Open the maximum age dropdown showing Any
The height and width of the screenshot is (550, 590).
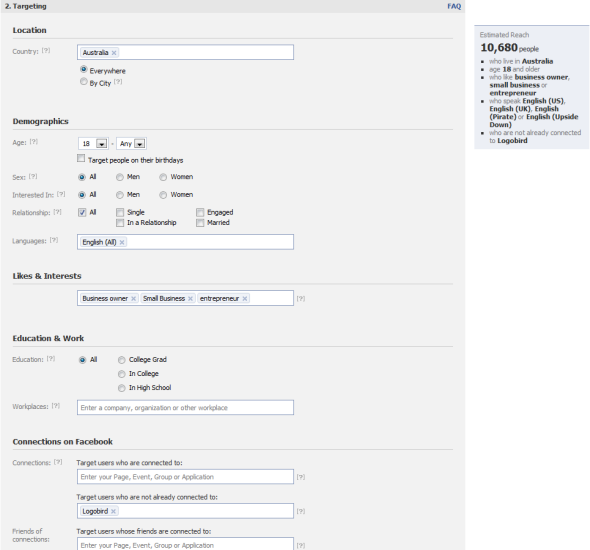(131, 144)
